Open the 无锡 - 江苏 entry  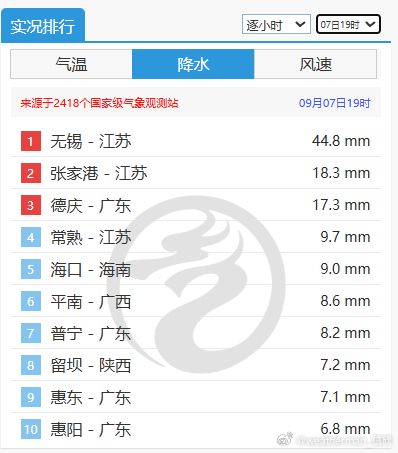pos(91,141)
